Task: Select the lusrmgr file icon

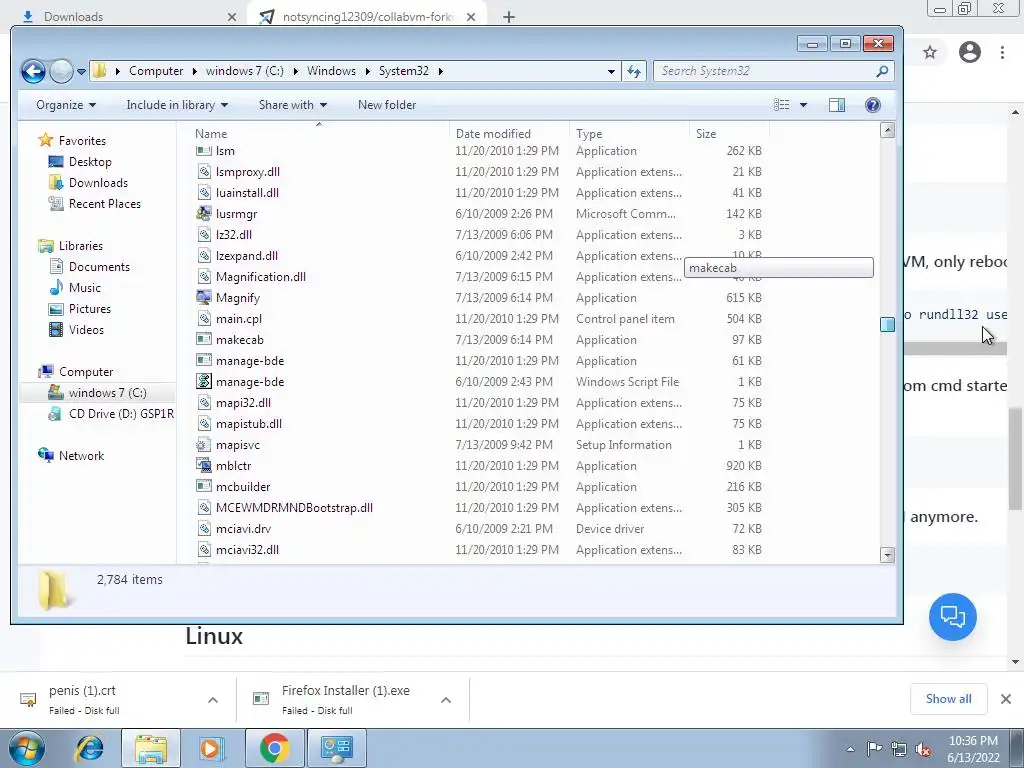Action: coord(204,214)
